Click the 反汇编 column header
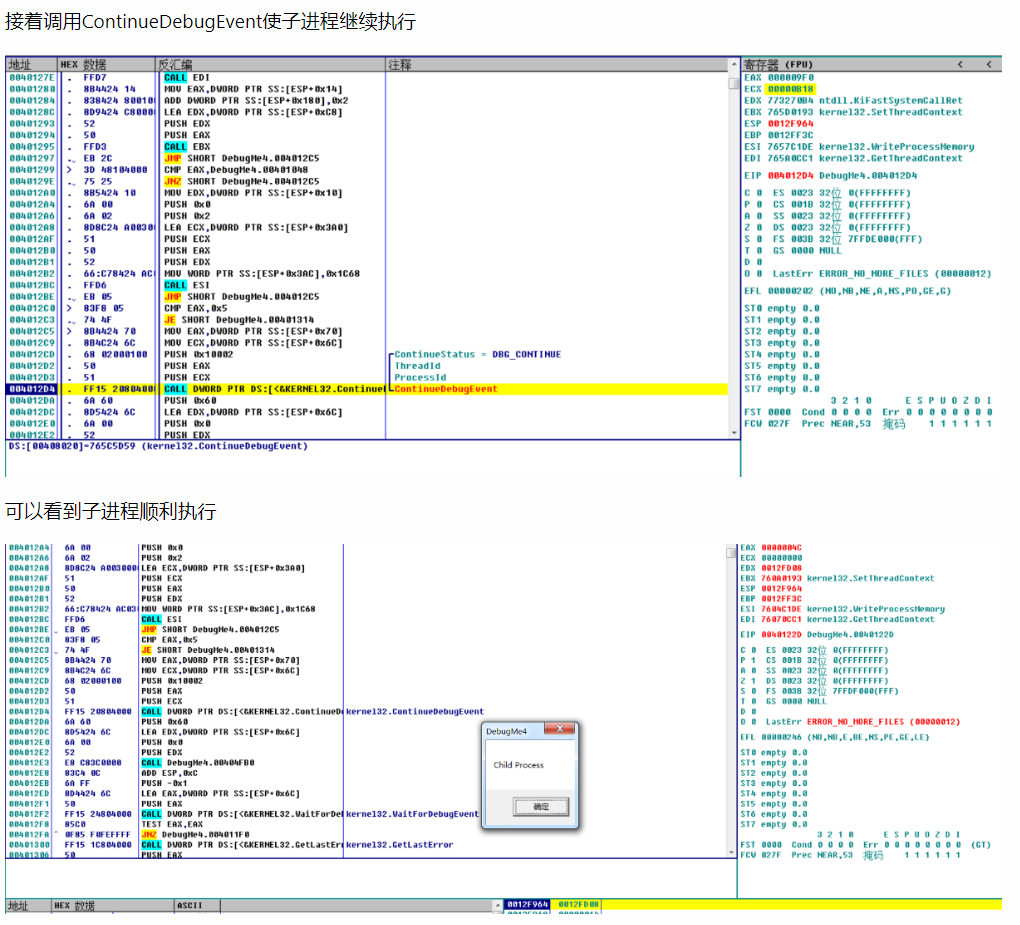Viewport: 1020px width, 925px height. pyautogui.click(x=271, y=64)
